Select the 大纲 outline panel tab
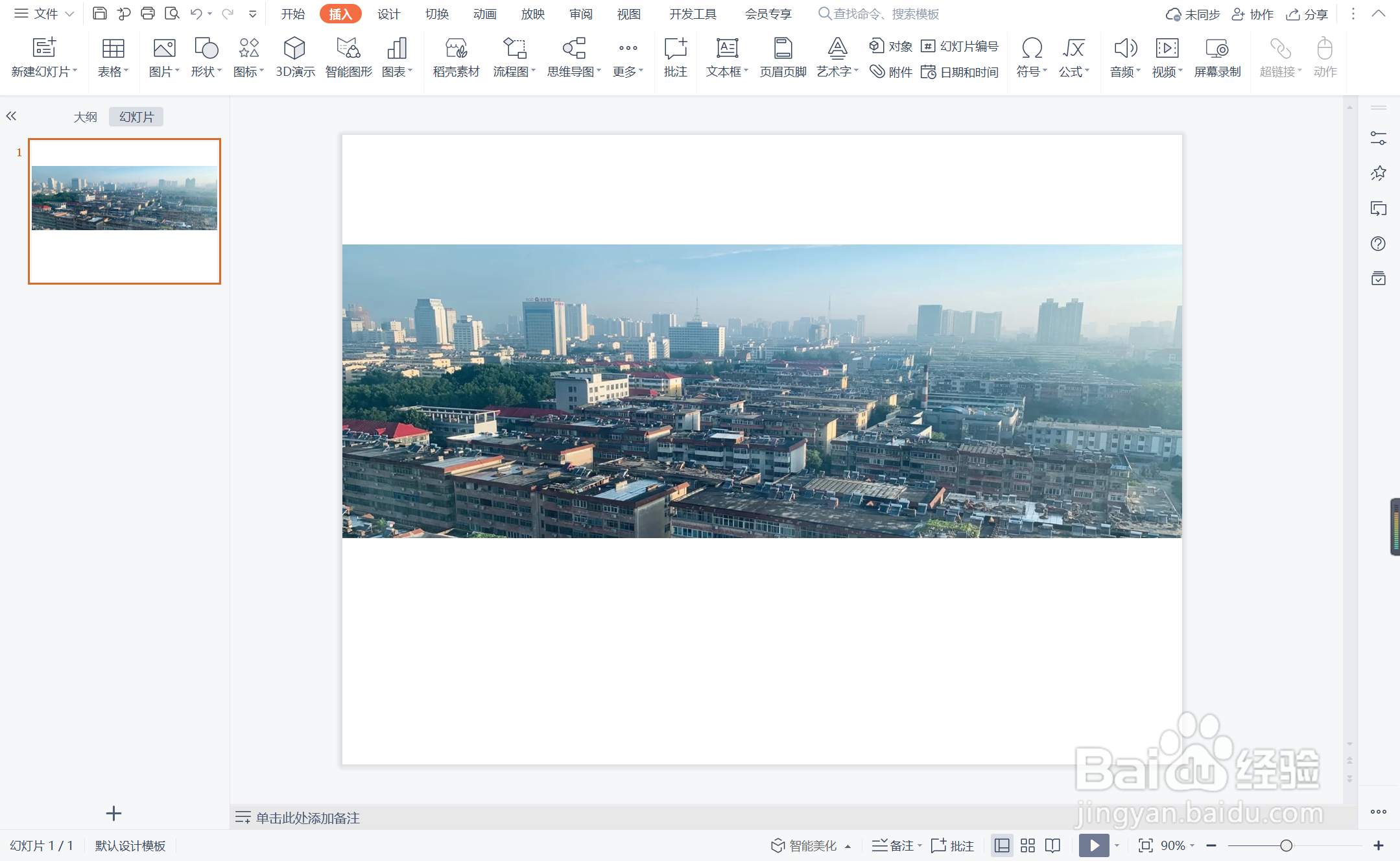The image size is (1400, 861). click(85, 117)
